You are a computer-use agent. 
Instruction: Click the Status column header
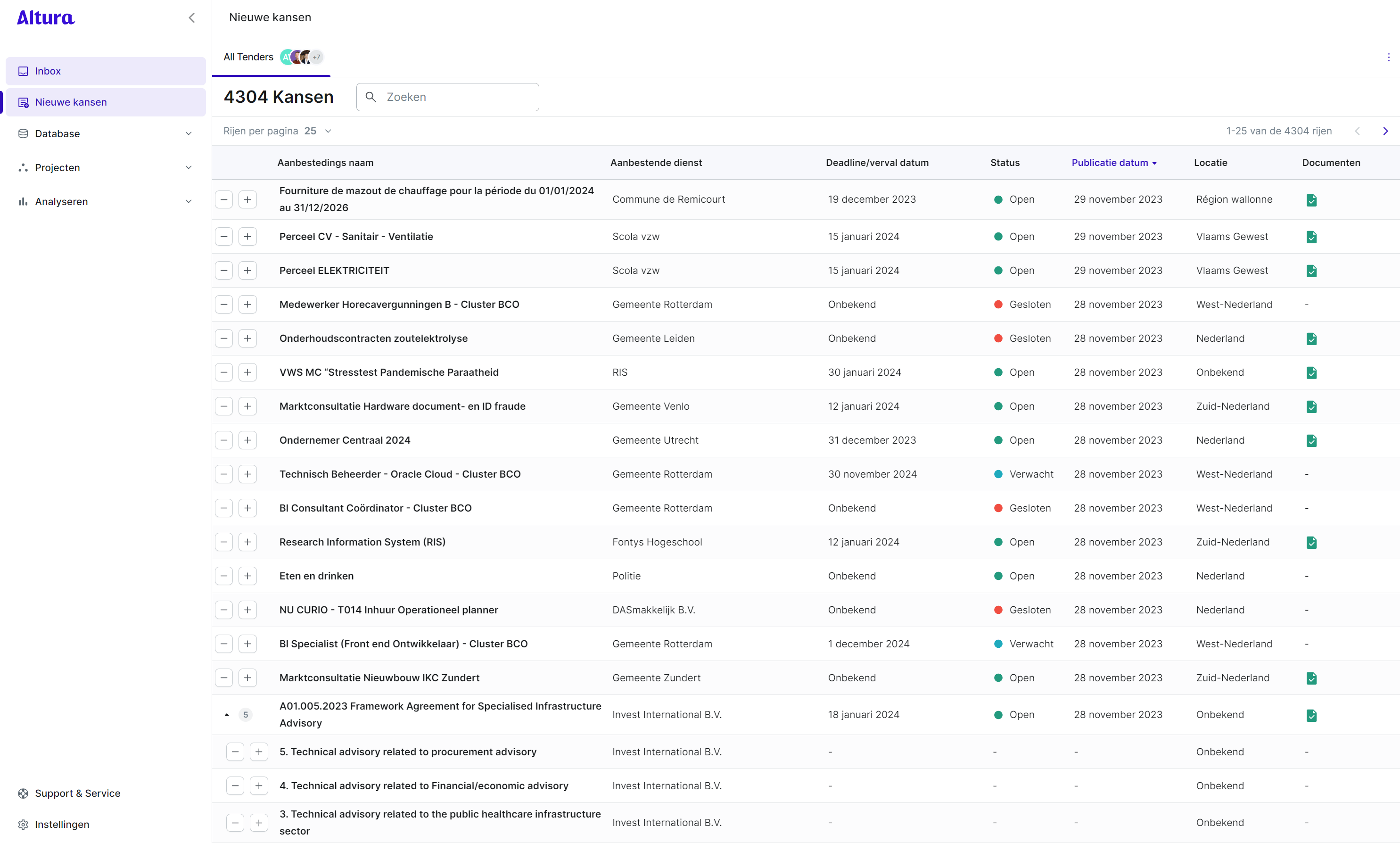[1005, 163]
